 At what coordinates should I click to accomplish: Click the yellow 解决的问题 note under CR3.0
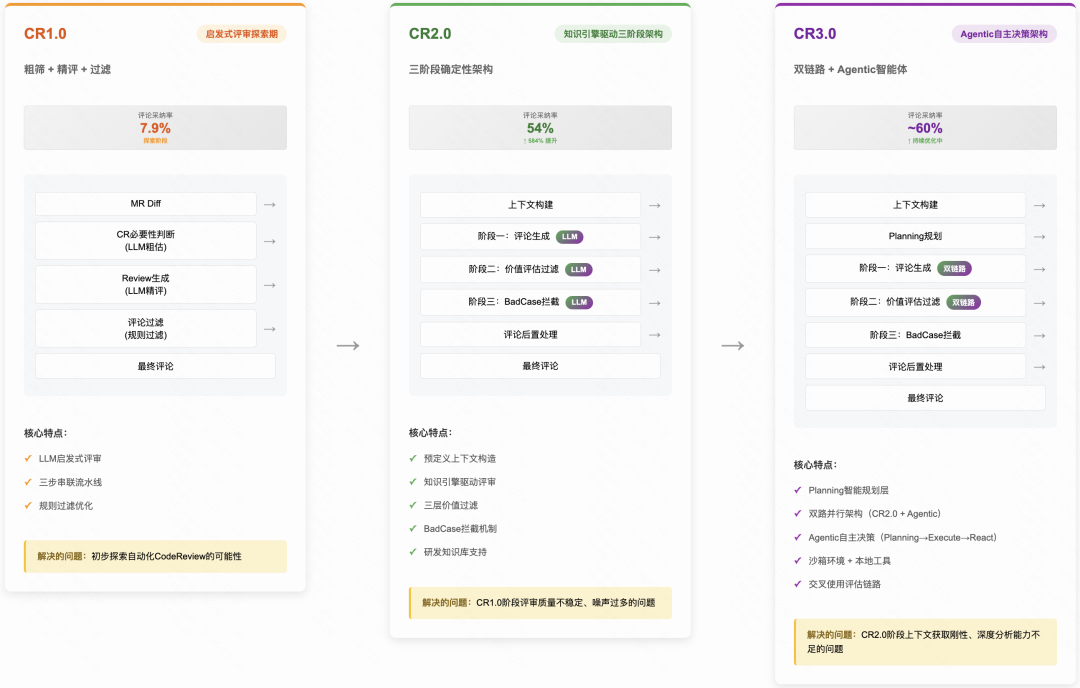click(925, 641)
